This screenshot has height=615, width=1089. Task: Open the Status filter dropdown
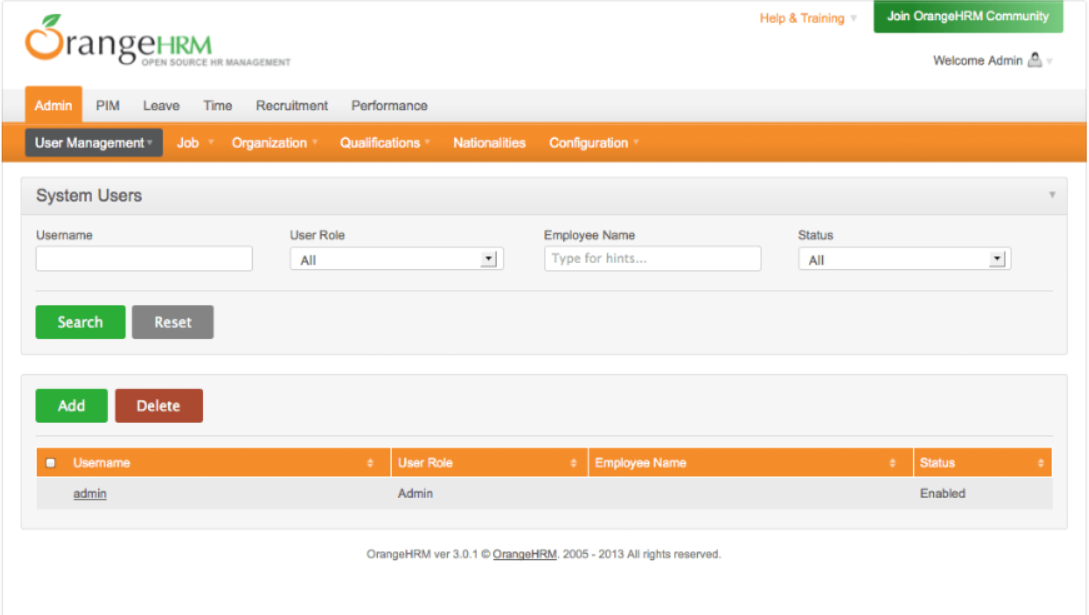pos(996,258)
